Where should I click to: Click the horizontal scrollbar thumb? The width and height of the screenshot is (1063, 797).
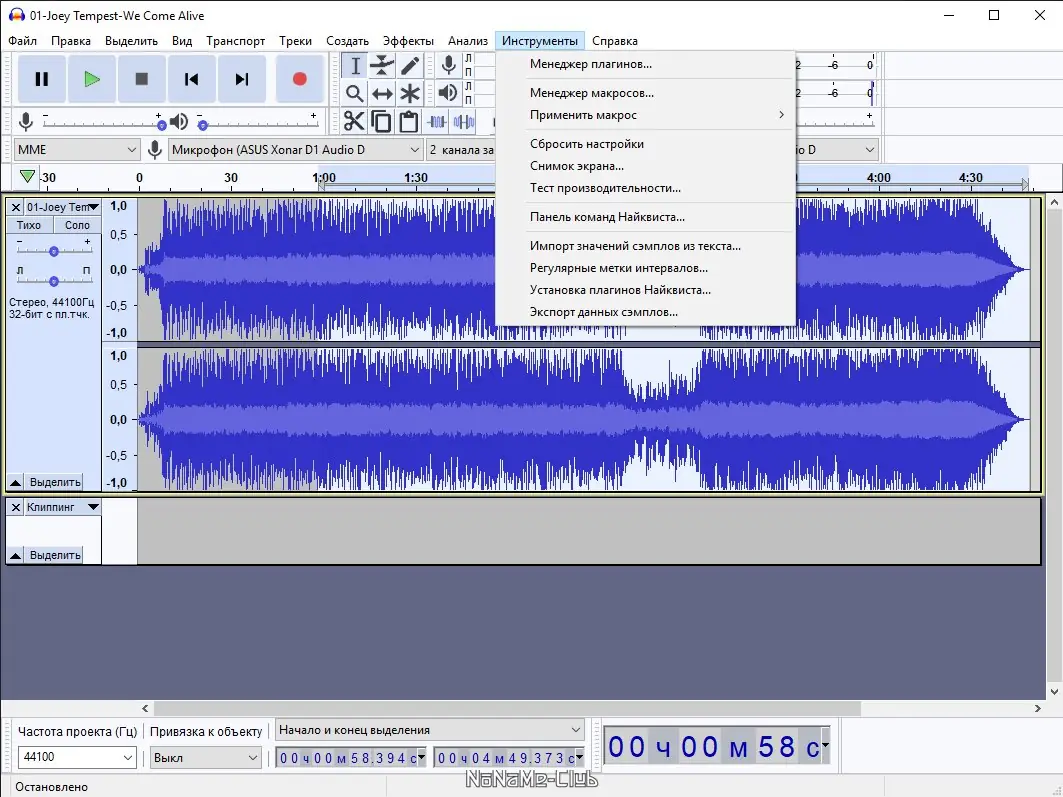(x=507, y=708)
